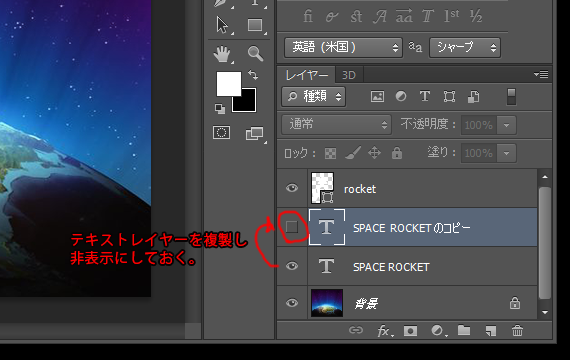Enable discretionary ligatures (st) icon
This screenshot has height=360, width=570.
coord(356,17)
